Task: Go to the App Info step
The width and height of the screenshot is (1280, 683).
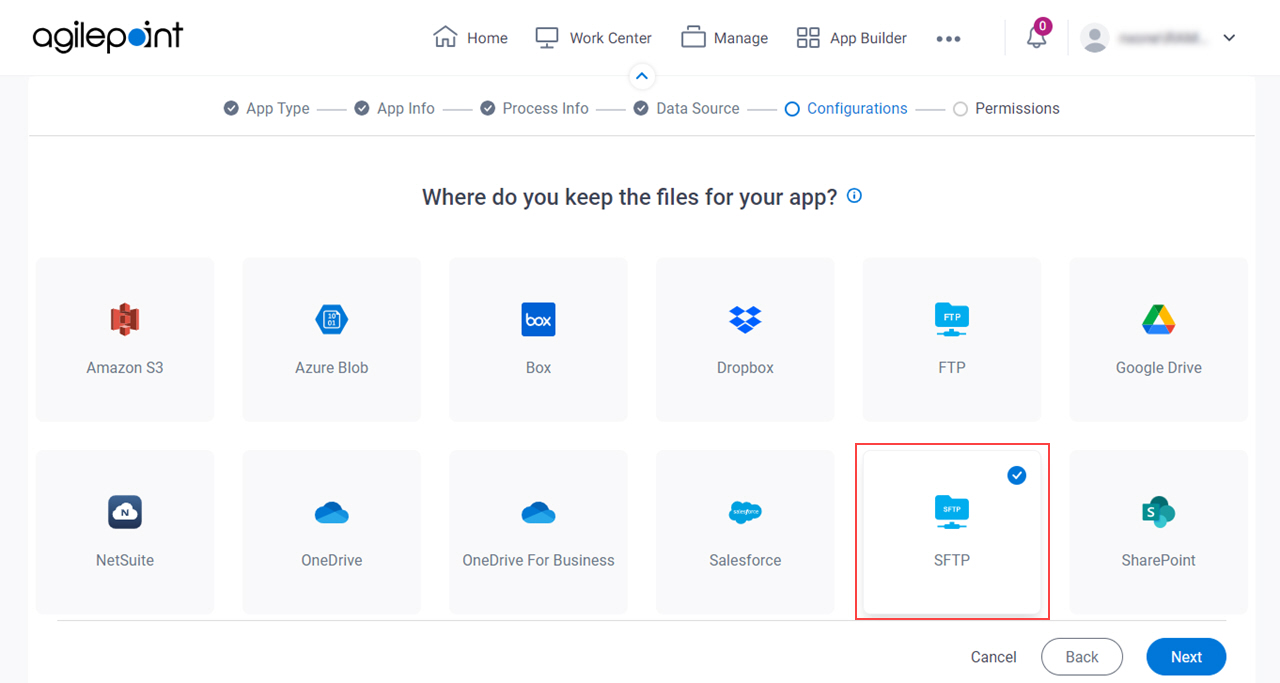Action: (394, 108)
